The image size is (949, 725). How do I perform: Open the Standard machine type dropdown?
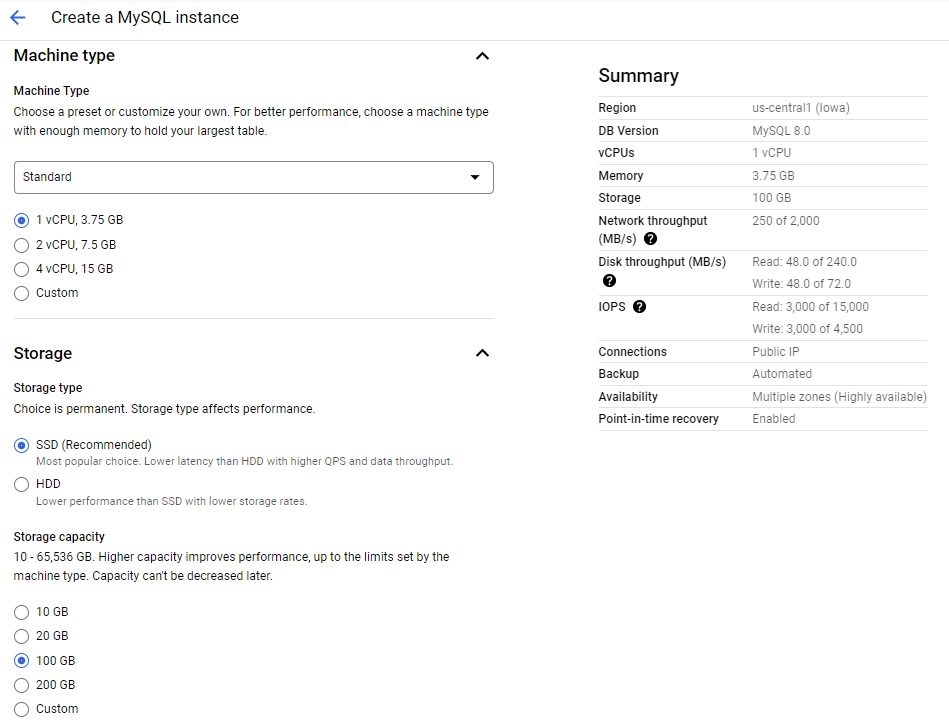tap(253, 177)
